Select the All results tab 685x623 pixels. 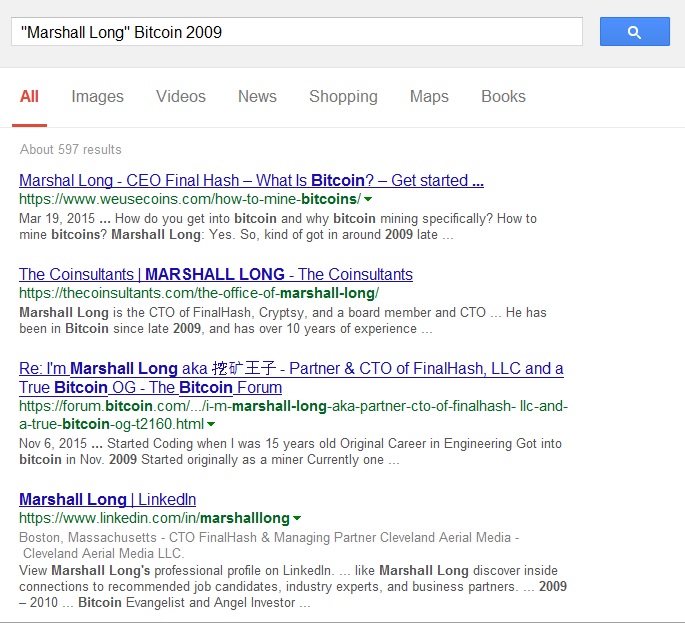coord(29,96)
